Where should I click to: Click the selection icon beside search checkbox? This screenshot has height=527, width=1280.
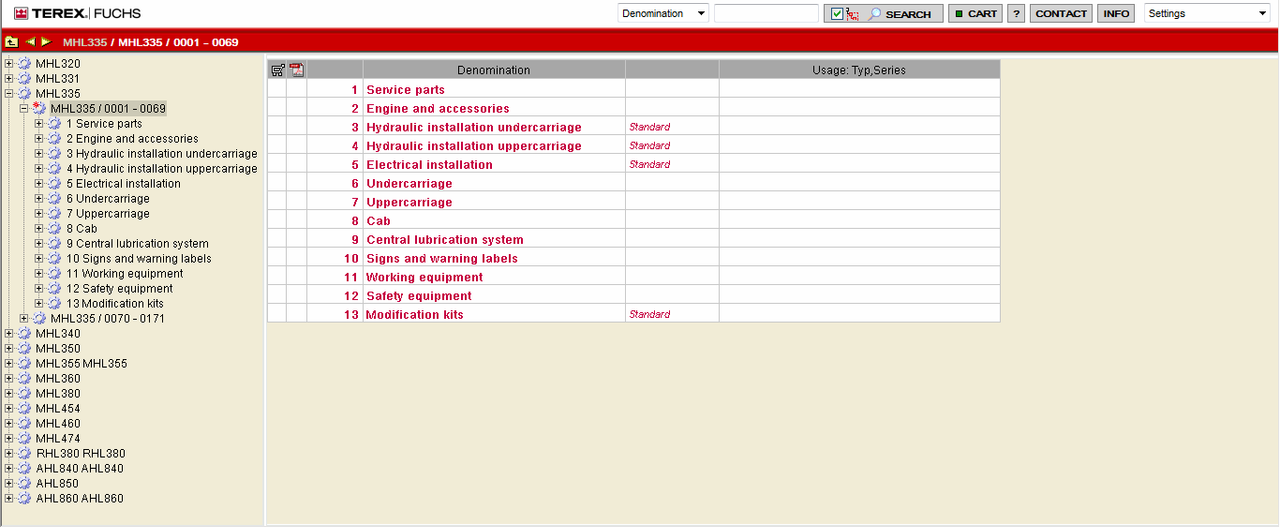click(x=853, y=14)
